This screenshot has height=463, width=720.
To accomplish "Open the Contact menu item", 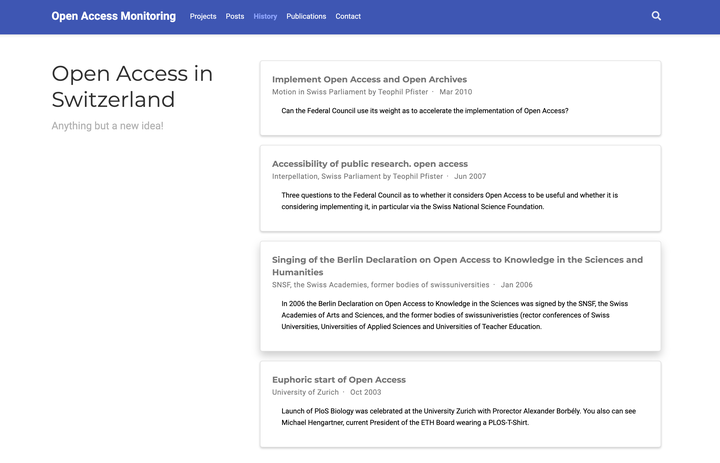I will 348,16.
